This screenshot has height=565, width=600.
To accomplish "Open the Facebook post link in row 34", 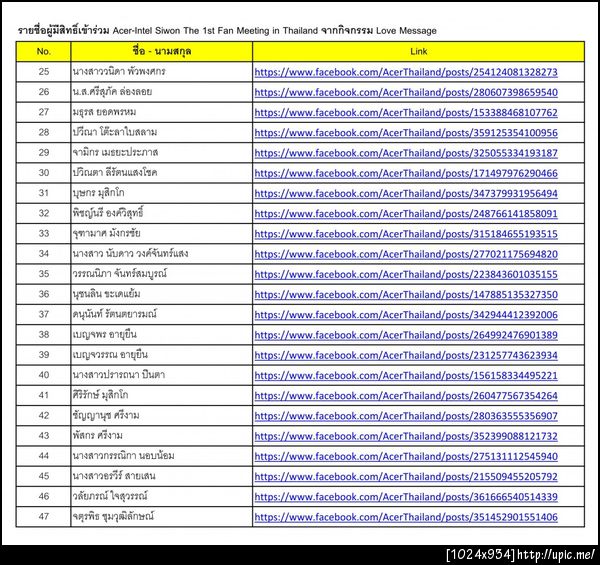I will point(406,254).
